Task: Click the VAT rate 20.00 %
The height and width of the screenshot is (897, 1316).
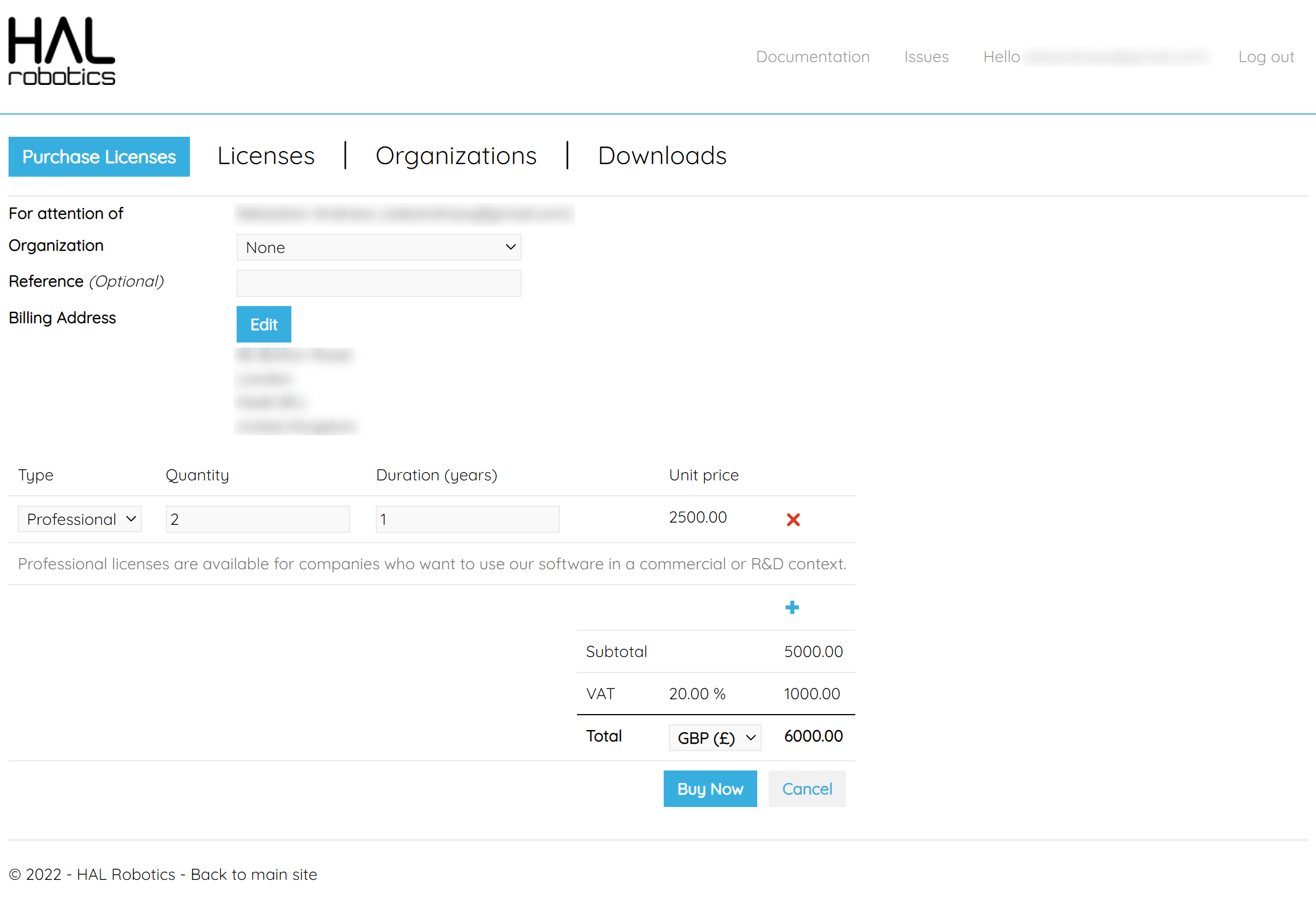Action: pos(697,694)
